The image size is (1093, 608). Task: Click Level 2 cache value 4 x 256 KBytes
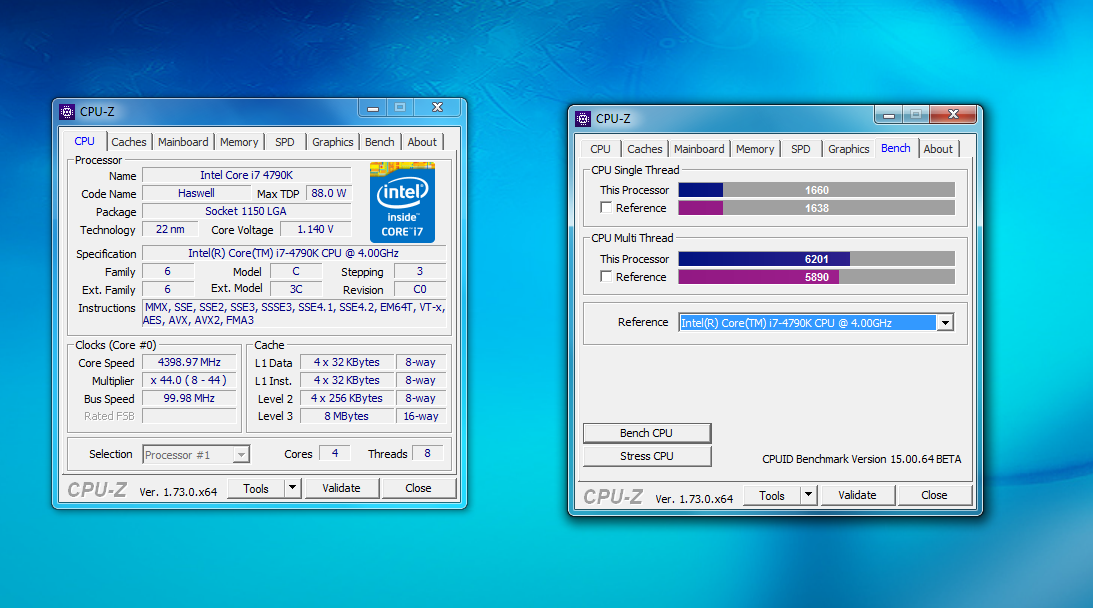[346, 398]
